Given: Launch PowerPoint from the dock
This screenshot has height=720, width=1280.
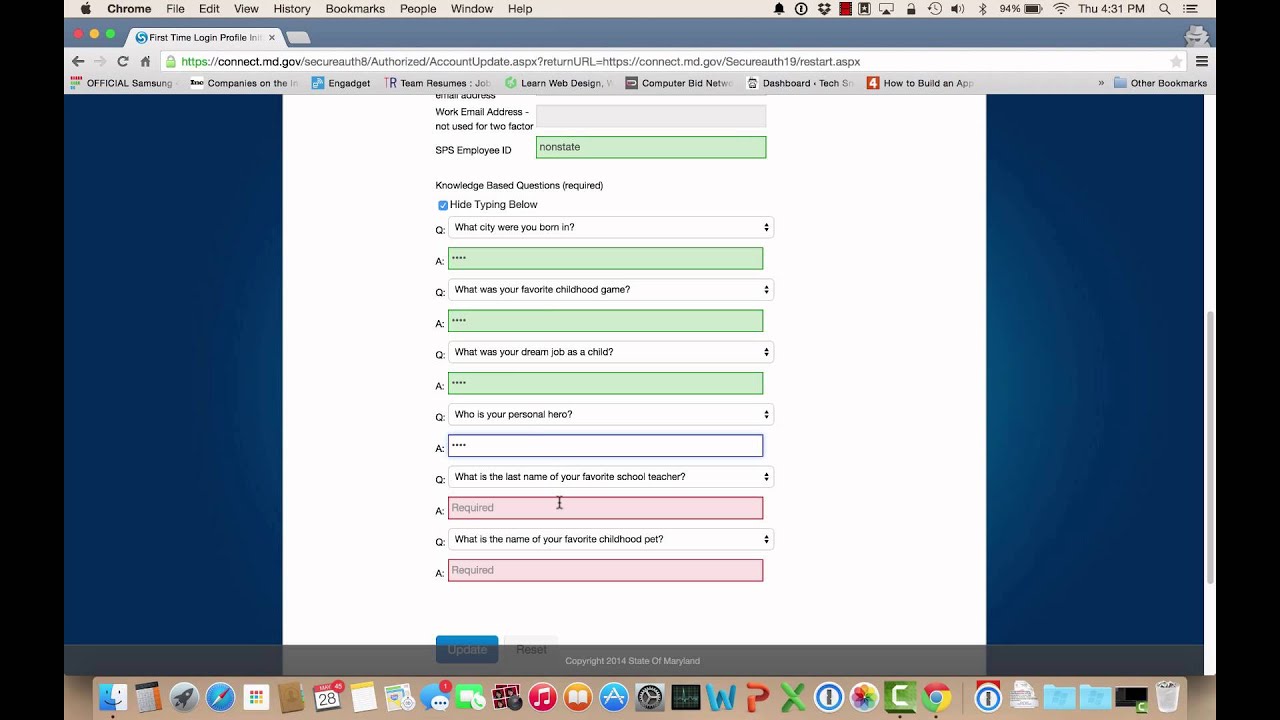Looking at the screenshot, I should [757, 697].
